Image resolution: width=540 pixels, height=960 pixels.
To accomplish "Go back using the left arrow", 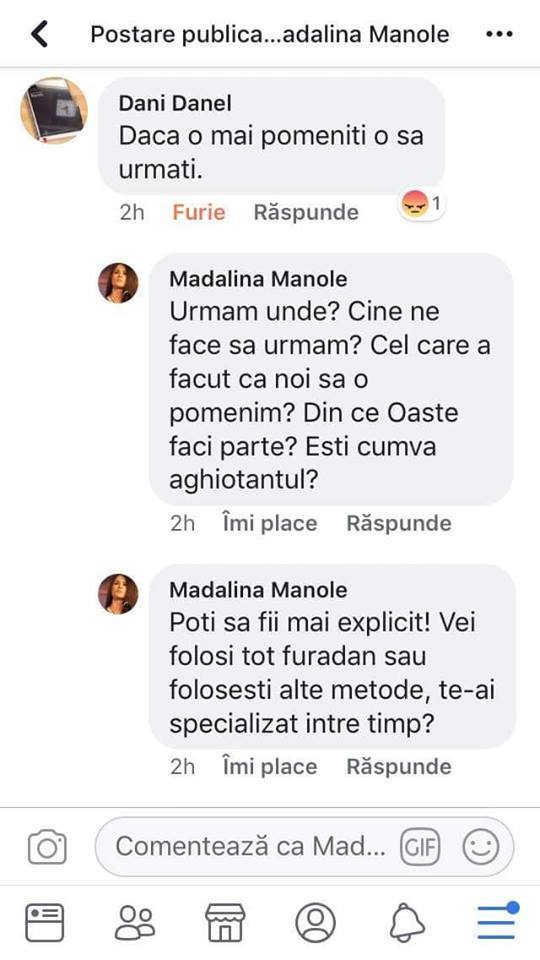I will click(40, 34).
